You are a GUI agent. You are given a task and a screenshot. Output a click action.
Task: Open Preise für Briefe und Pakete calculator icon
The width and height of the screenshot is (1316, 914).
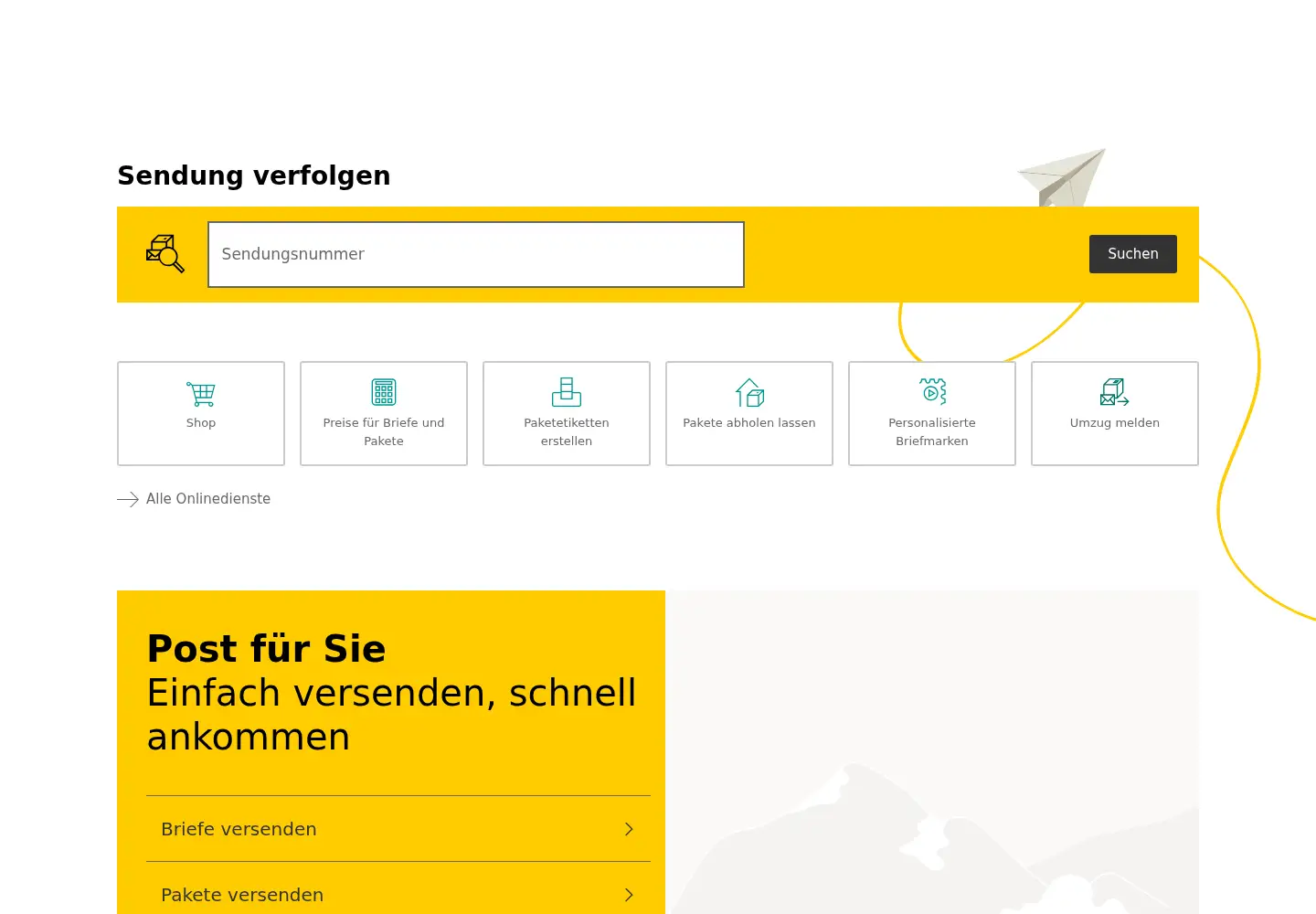tap(384, 392)
